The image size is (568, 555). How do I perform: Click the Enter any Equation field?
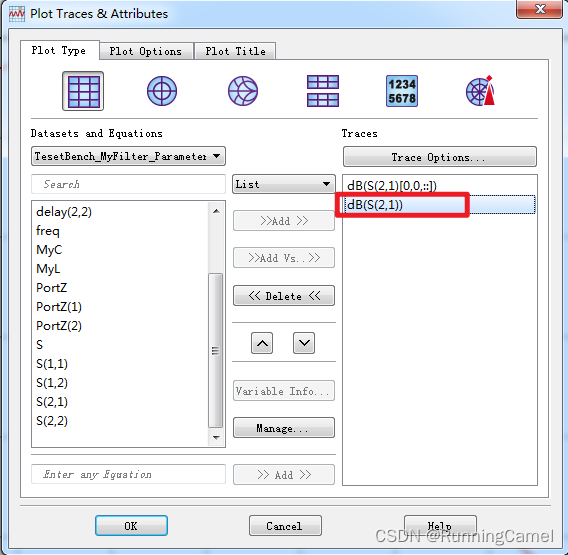click(x=128, y=474)
